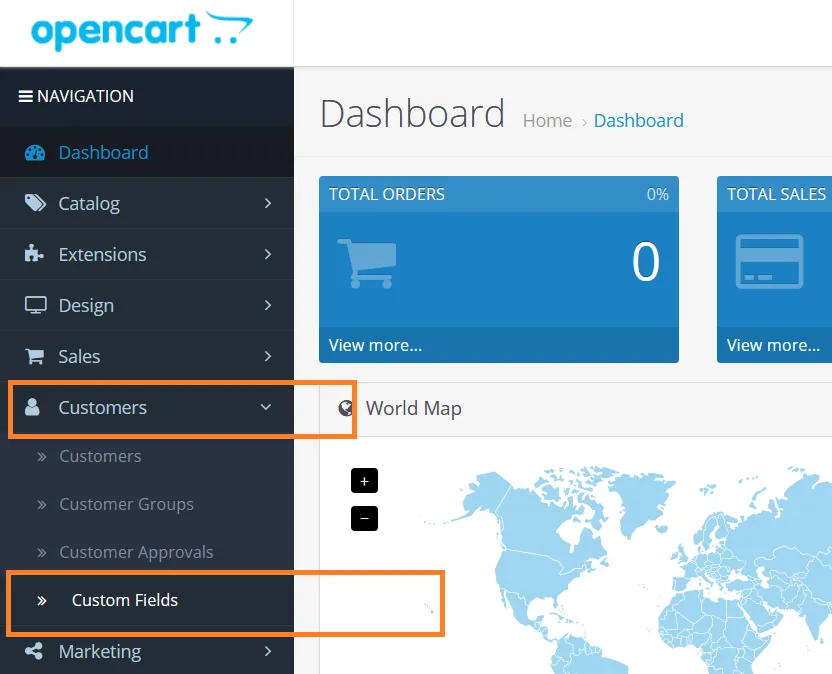Viewport: 832px width, 674px height.
Task: Click the World Map globe icon
Action: [345, 408]
